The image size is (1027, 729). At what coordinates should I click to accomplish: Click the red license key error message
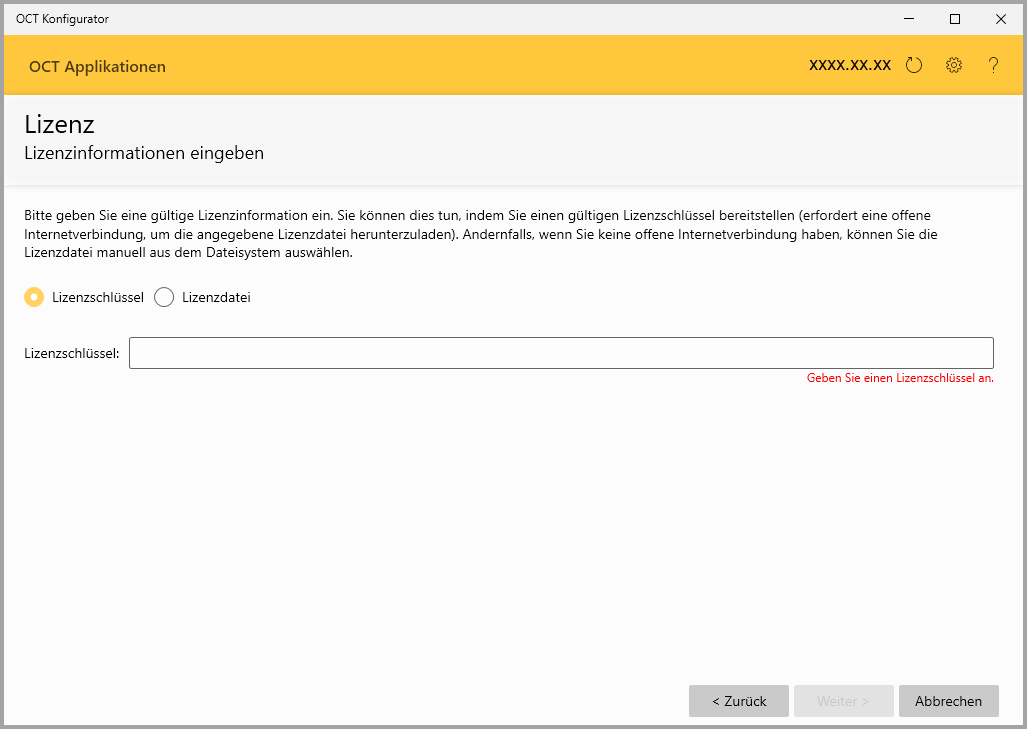point(899,378)
